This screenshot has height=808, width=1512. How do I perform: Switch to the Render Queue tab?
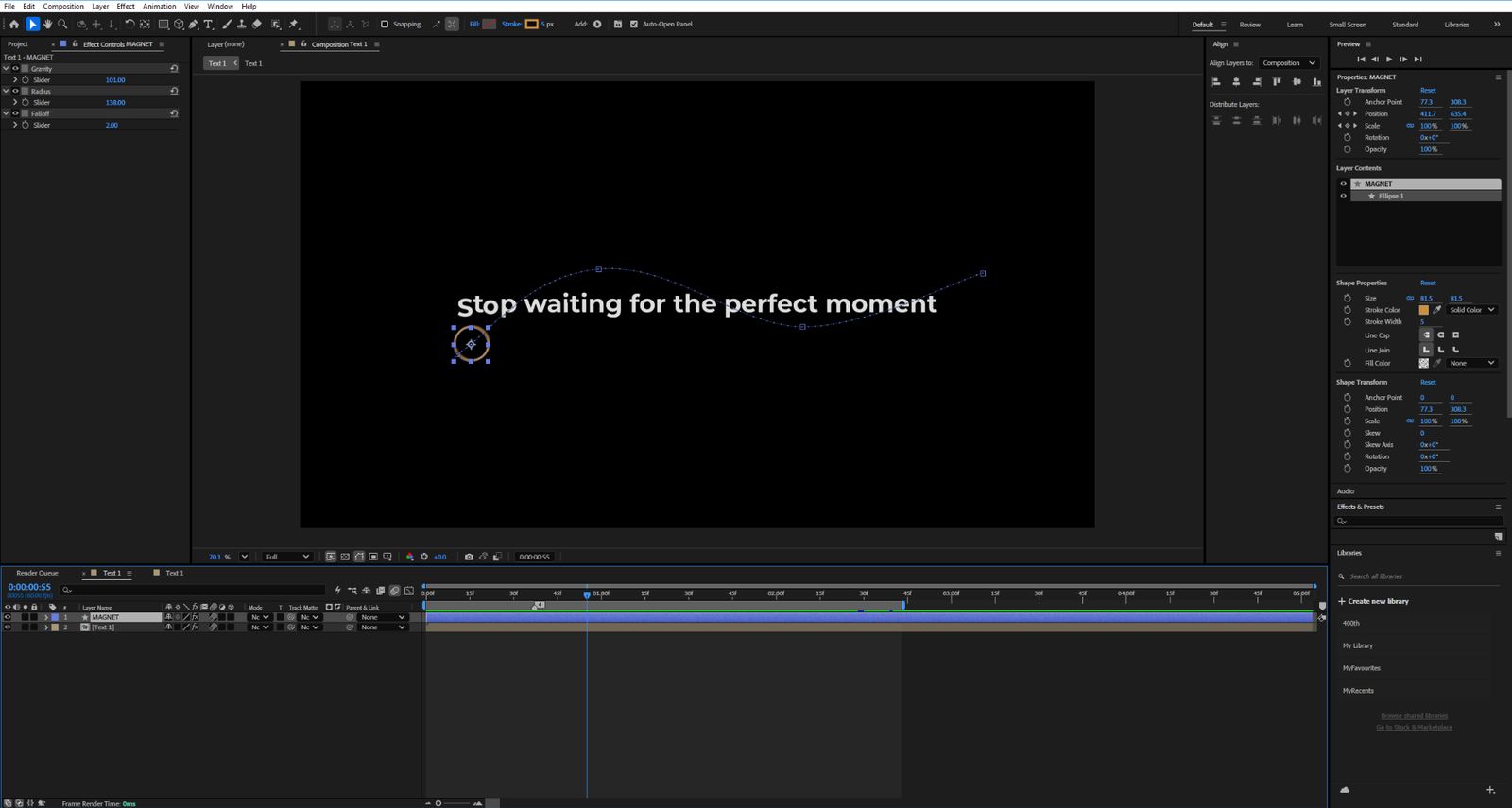[x=37, y=573]
